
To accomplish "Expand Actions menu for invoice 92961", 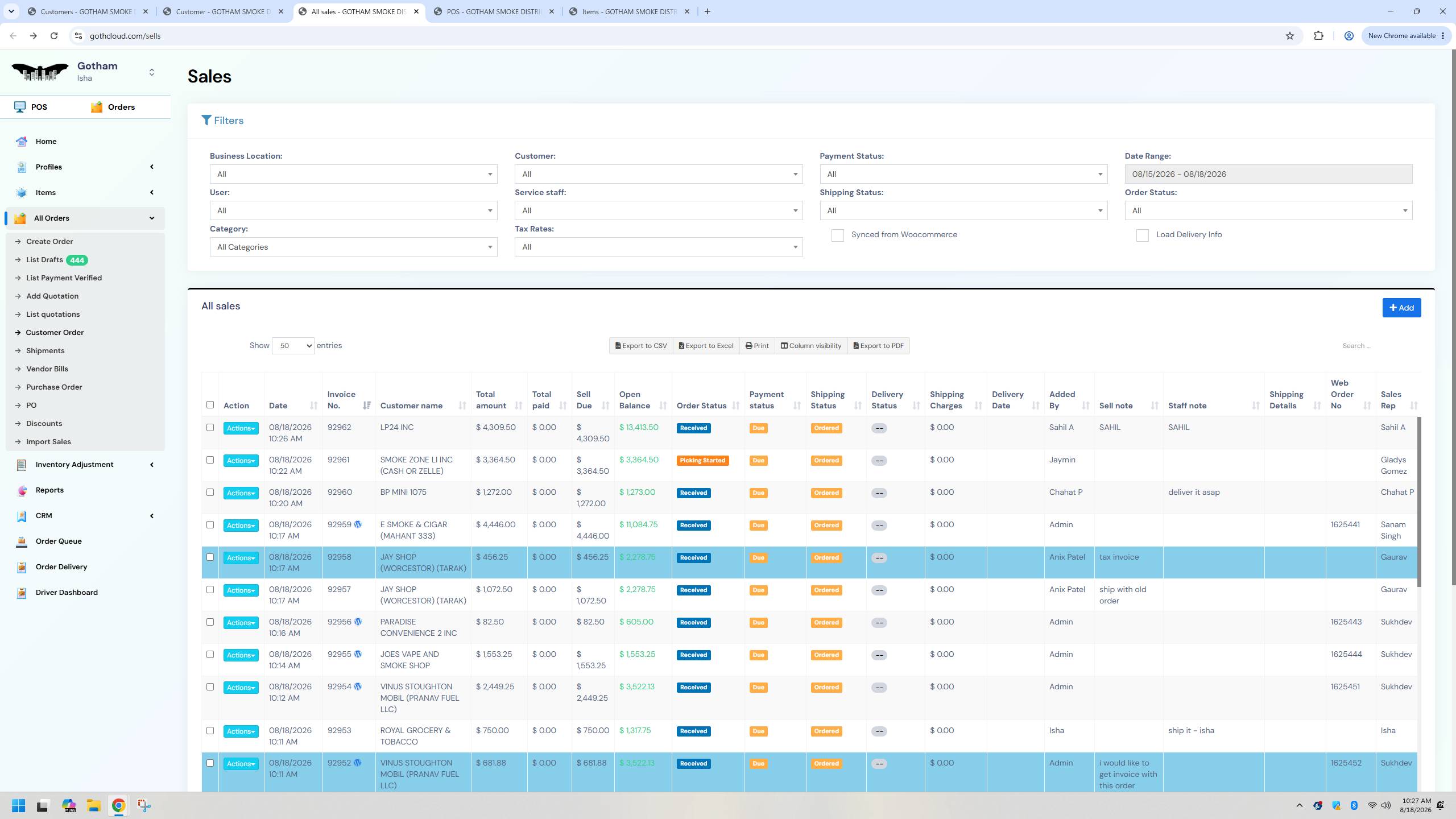I will click(x=241, y=461).
